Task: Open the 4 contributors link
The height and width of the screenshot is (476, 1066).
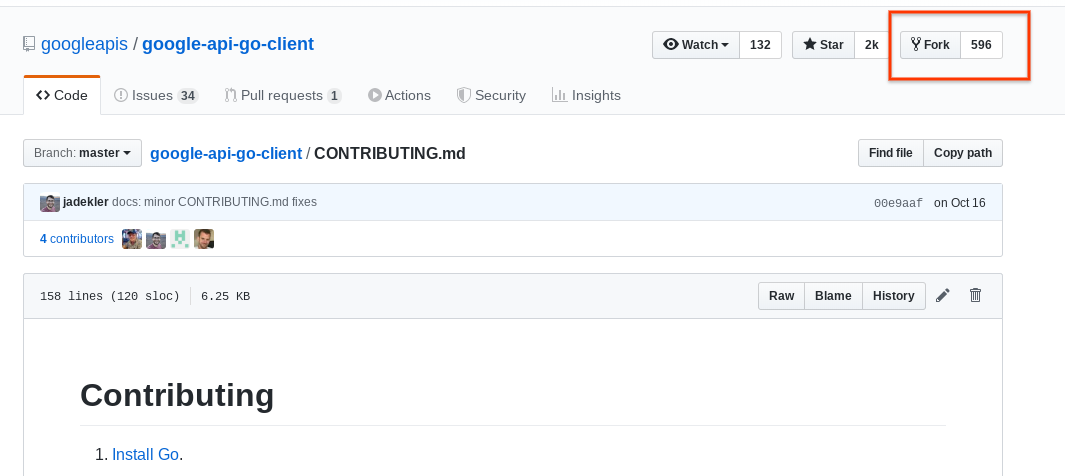Action: click(x=77, y=239)
